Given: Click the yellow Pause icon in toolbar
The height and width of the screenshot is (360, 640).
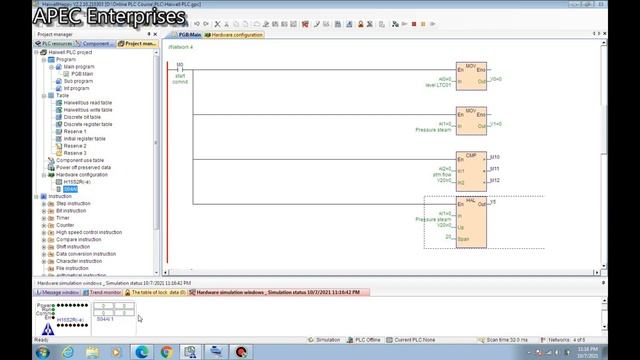Looking at the screenshot, I should click(x=423, y=24).
